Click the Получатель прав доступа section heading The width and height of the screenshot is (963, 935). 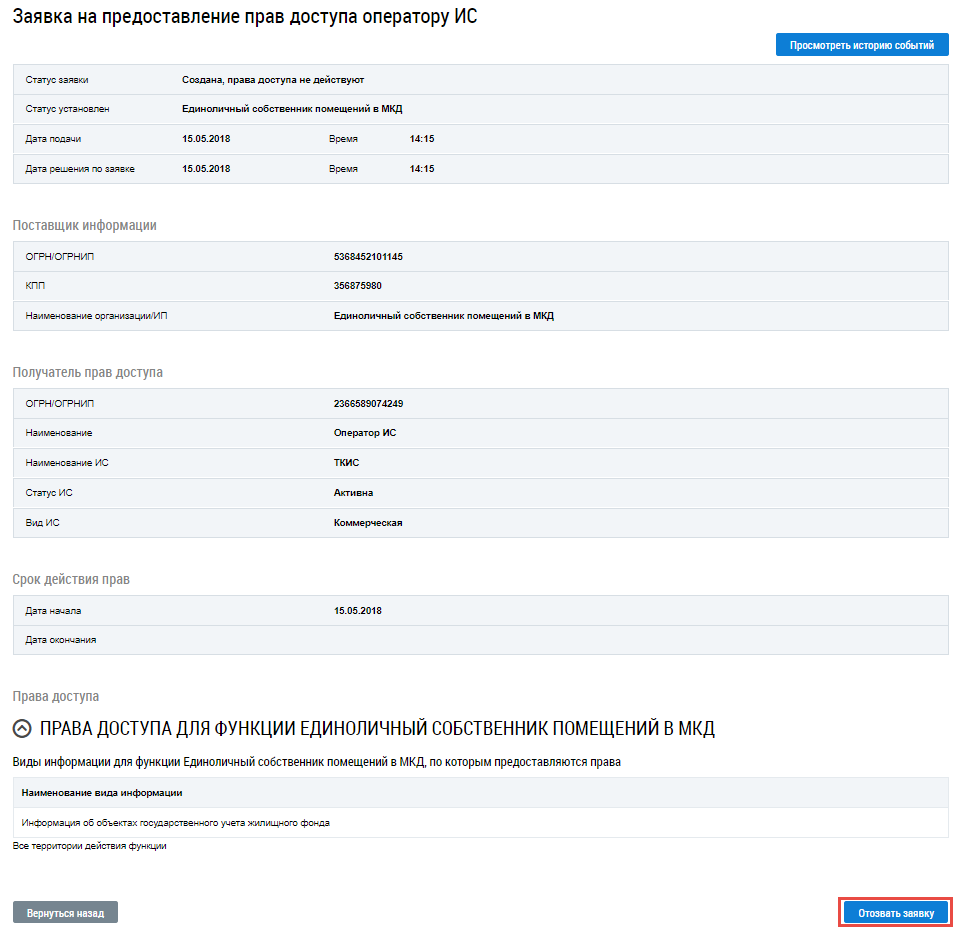pyautogui.click(x=87, y=373)
